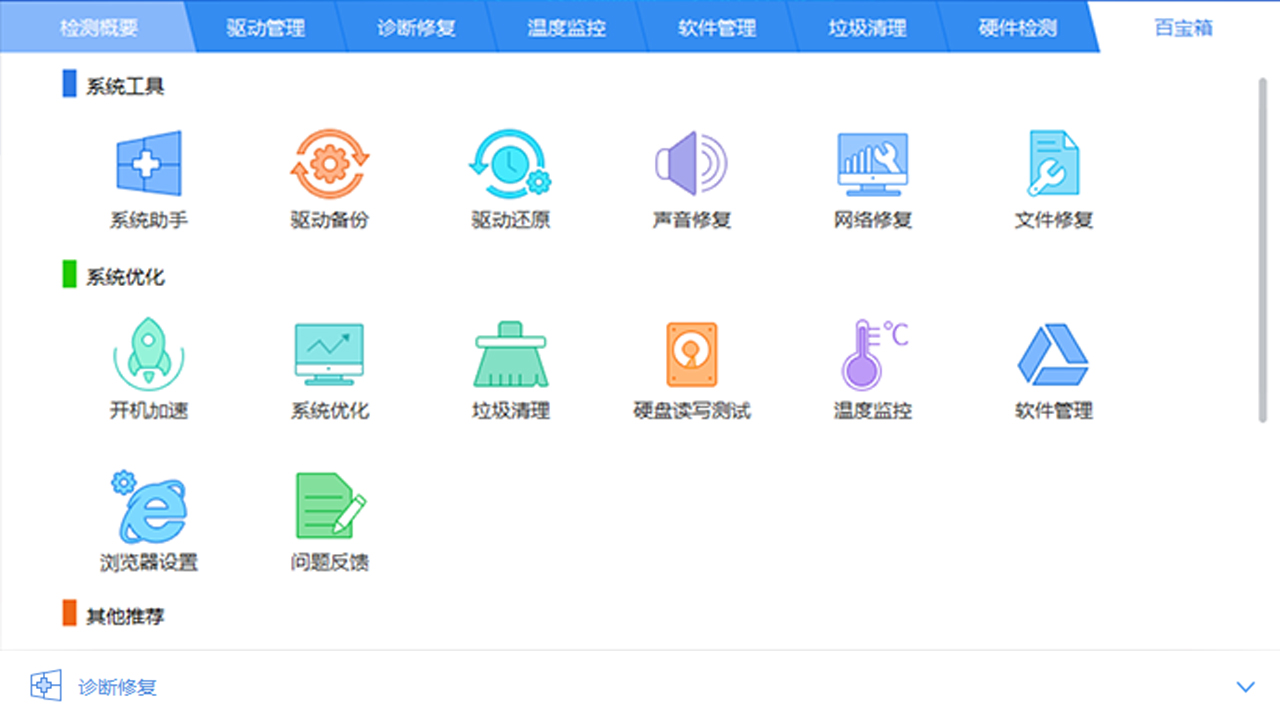
Task: Click the 诊断修复 link in bottom bar
Action: coord(118,687)
